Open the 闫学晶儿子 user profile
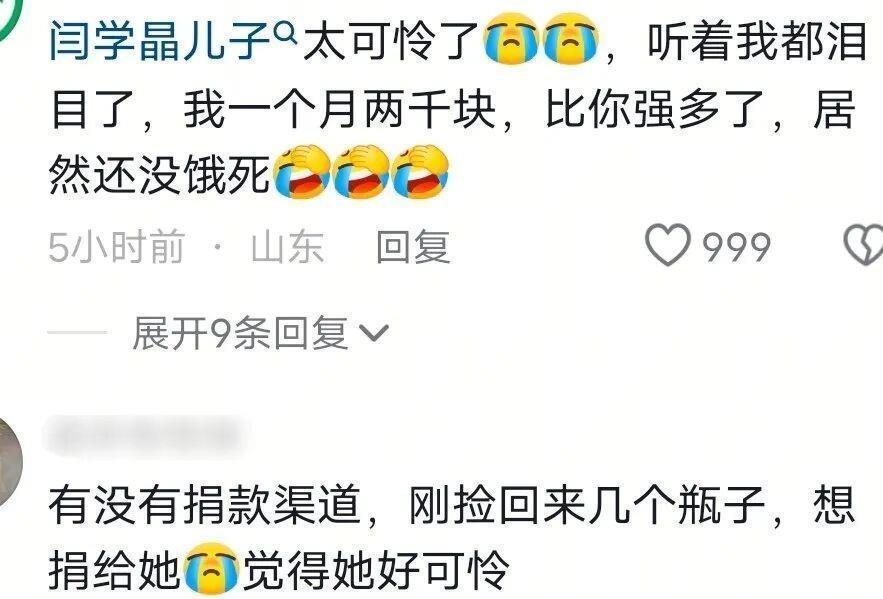Viewport: 883px width, 599px height. pyautogui.click(x=161, y=42)
